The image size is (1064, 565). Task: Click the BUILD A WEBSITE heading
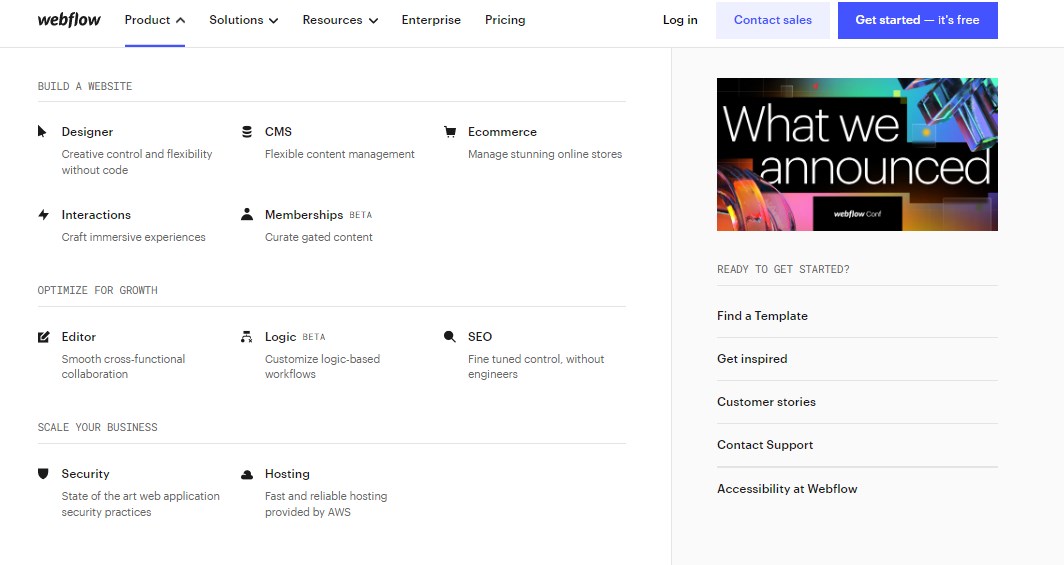click(85, 86)
